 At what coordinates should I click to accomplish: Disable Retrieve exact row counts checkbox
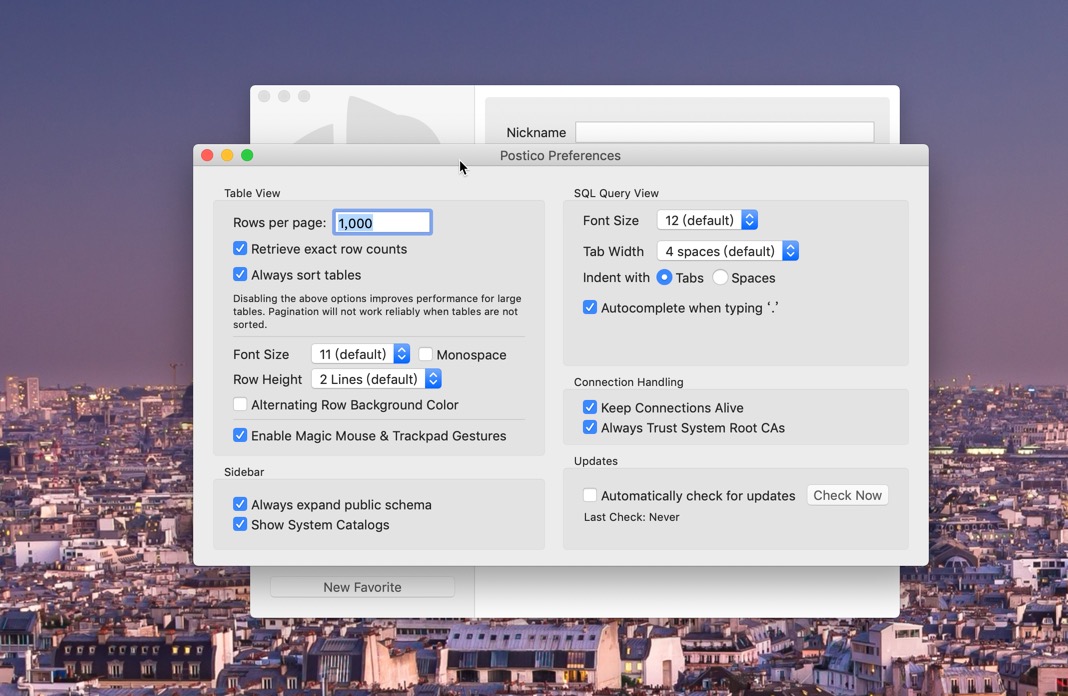[x=240, y=249]
